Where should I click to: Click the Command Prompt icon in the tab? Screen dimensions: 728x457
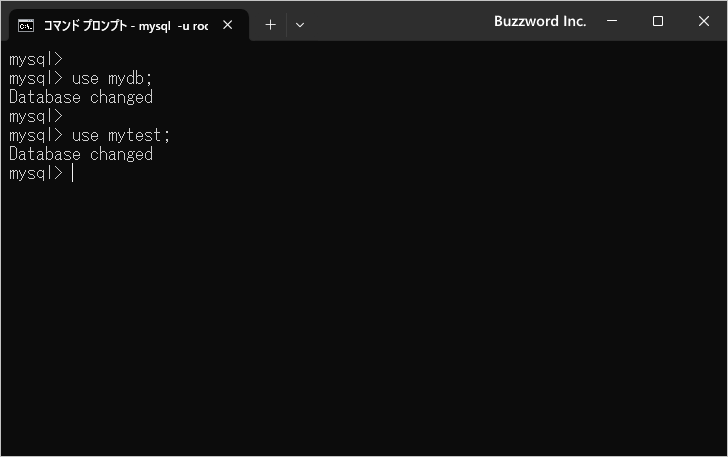click(26, 25)
